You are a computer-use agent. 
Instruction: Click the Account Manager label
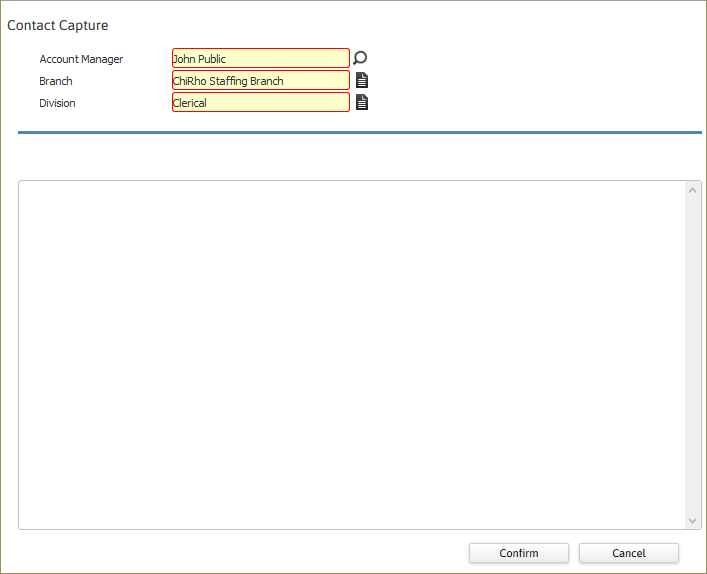[x=81, y=59]
